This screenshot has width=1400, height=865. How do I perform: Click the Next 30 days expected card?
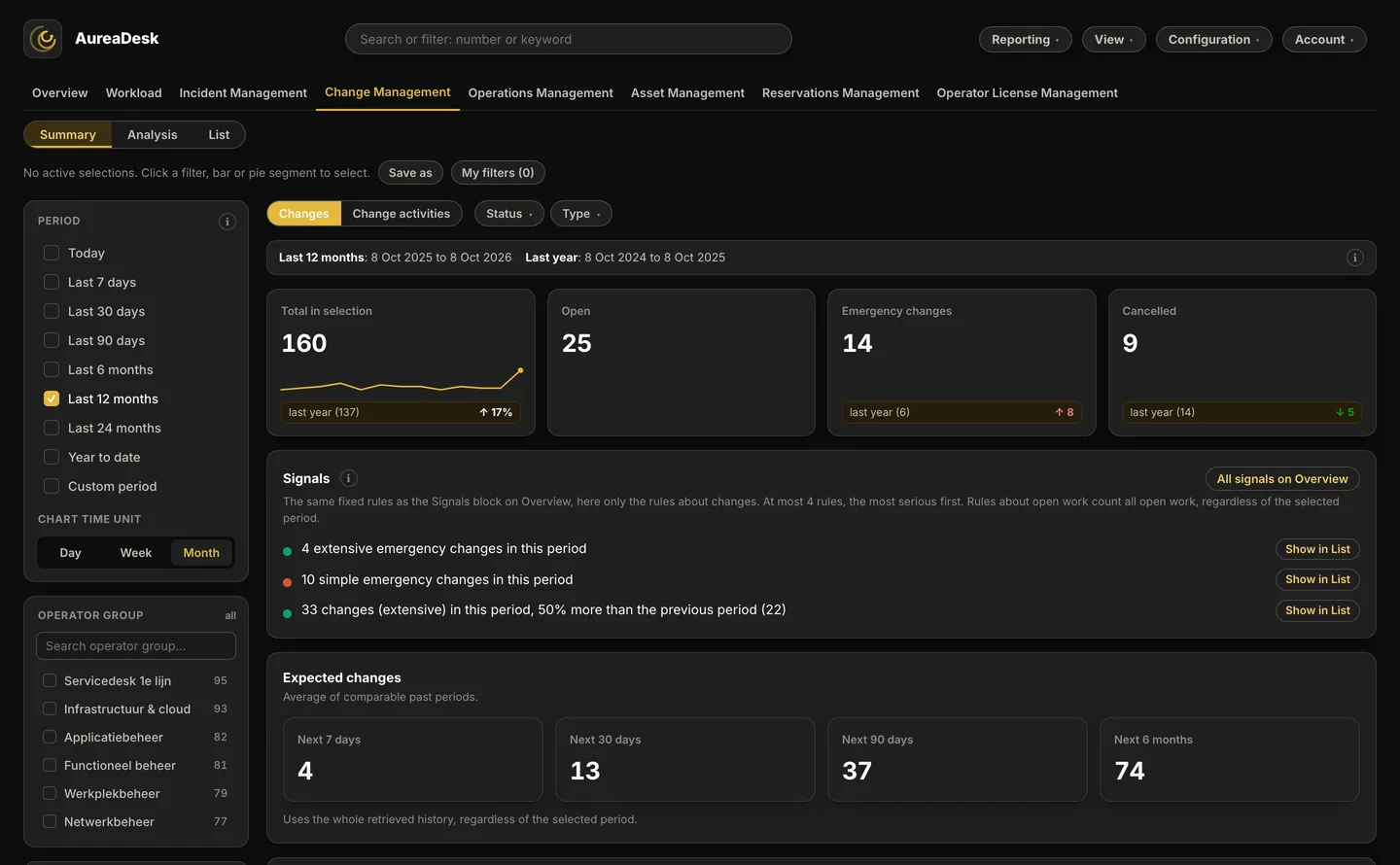click(684, 759)
